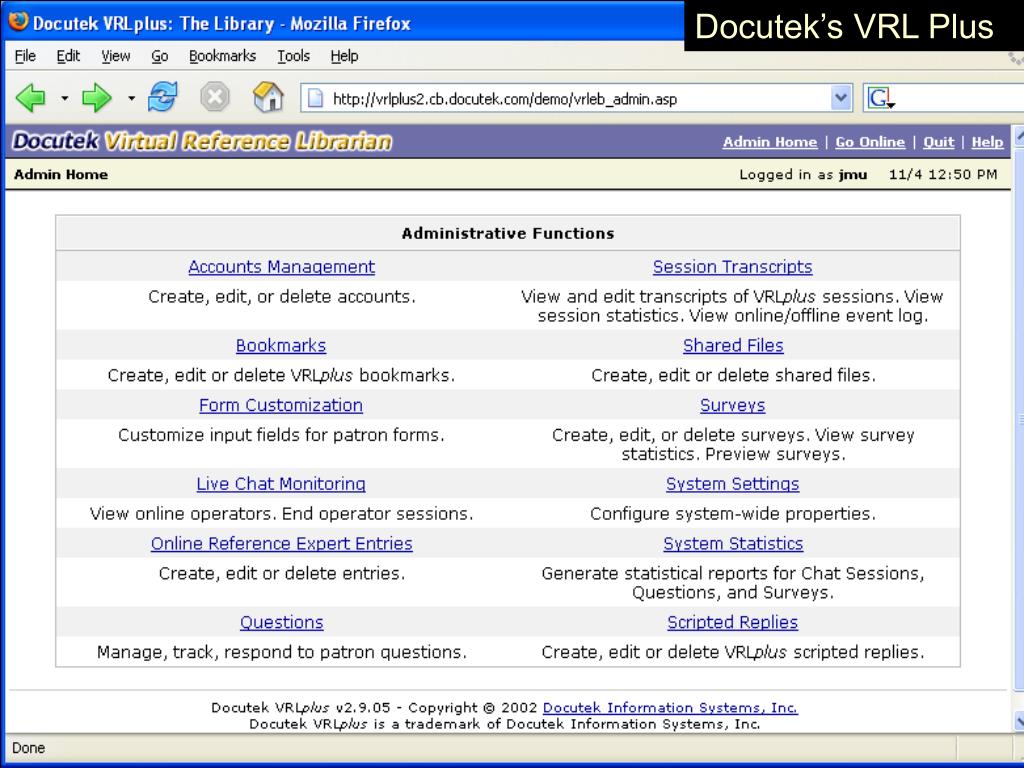The height and width of the screenshot is (768, 1024).
Task: Open the Help link in page header
Action: click(x=987, y=142)
